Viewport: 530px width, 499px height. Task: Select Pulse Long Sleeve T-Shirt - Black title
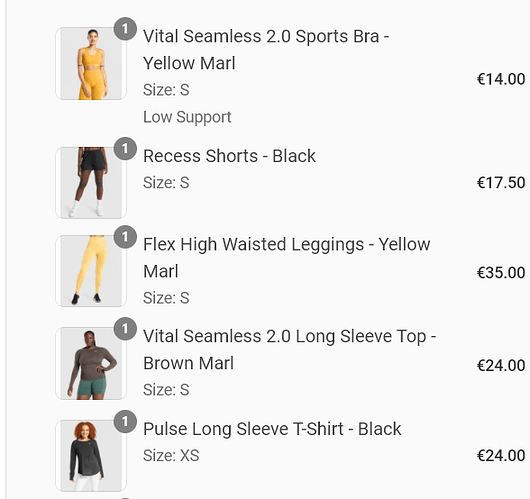click(x=272, y=429)
